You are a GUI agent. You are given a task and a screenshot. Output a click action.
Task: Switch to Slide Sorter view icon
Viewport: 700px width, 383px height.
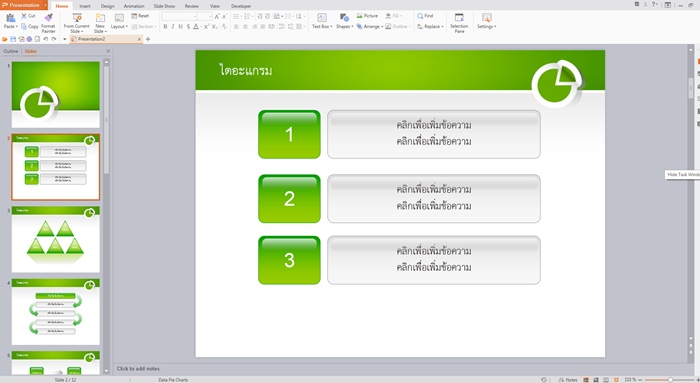[596, 380]
